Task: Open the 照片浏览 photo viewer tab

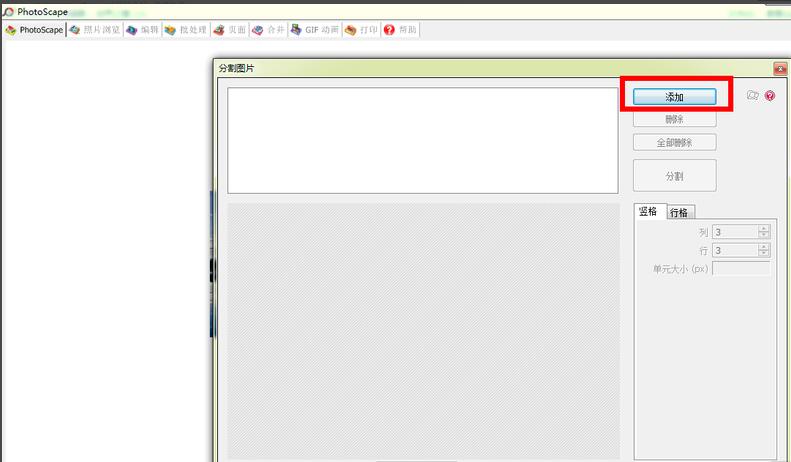Action: (95, 30)
